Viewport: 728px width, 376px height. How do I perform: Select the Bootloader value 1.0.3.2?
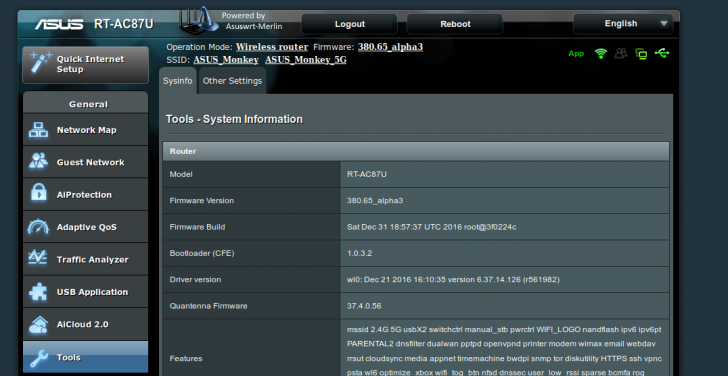coord(359,253)
